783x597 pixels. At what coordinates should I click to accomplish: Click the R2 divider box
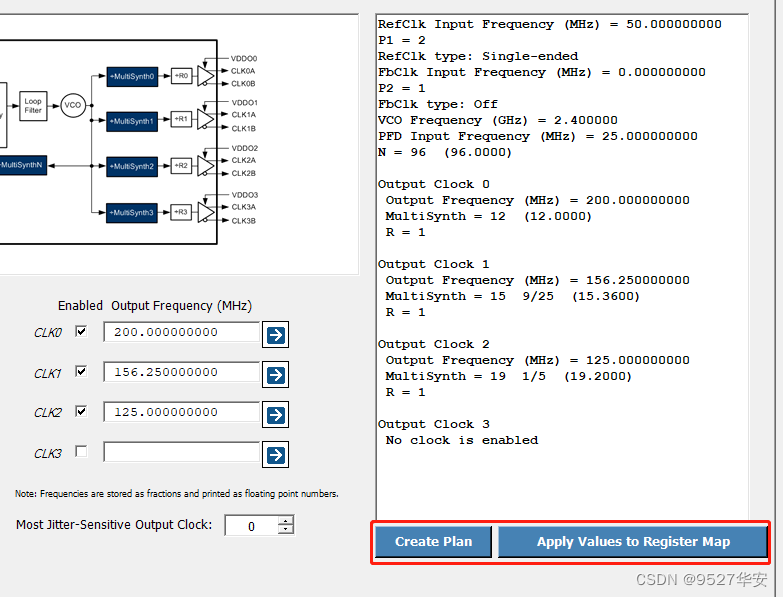181,166
